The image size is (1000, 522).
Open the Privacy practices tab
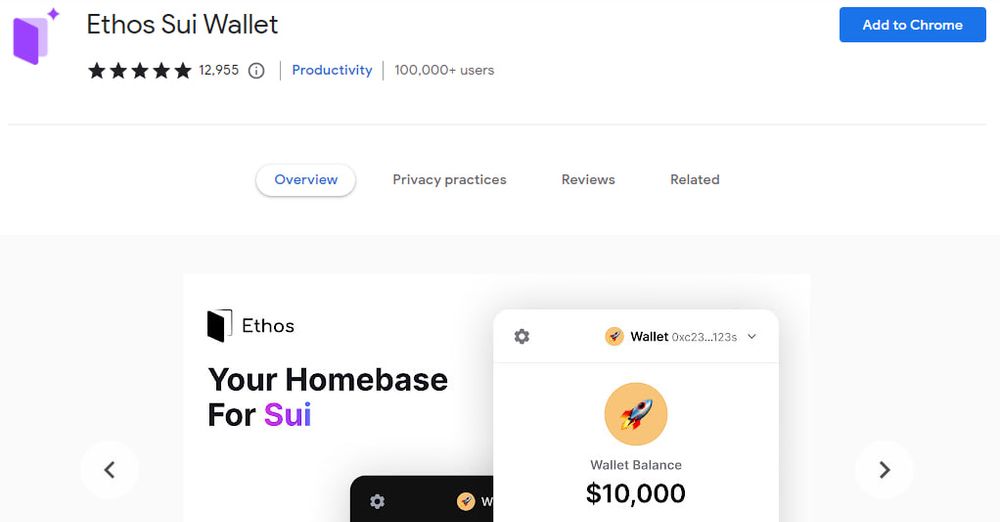[449, 180]
